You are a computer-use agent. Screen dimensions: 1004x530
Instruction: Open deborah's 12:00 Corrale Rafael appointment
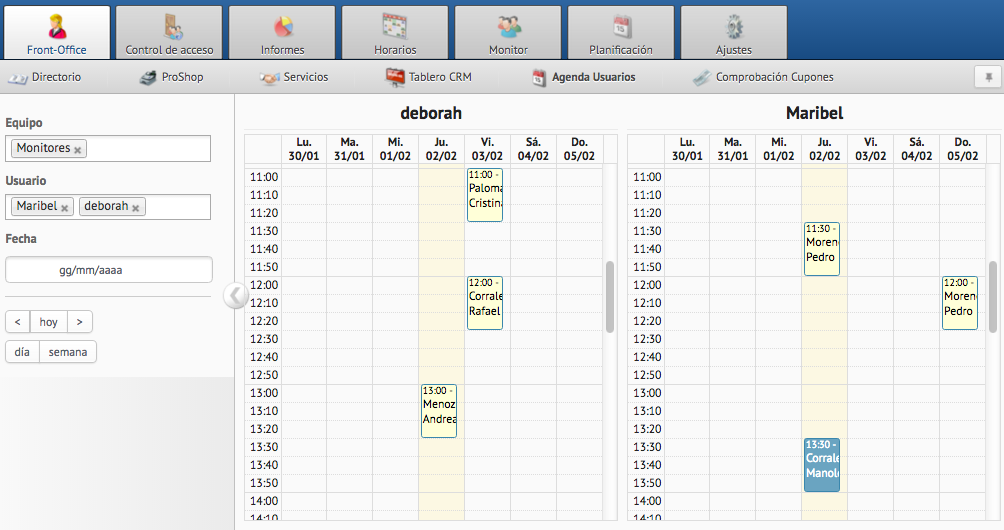point(485,303)
